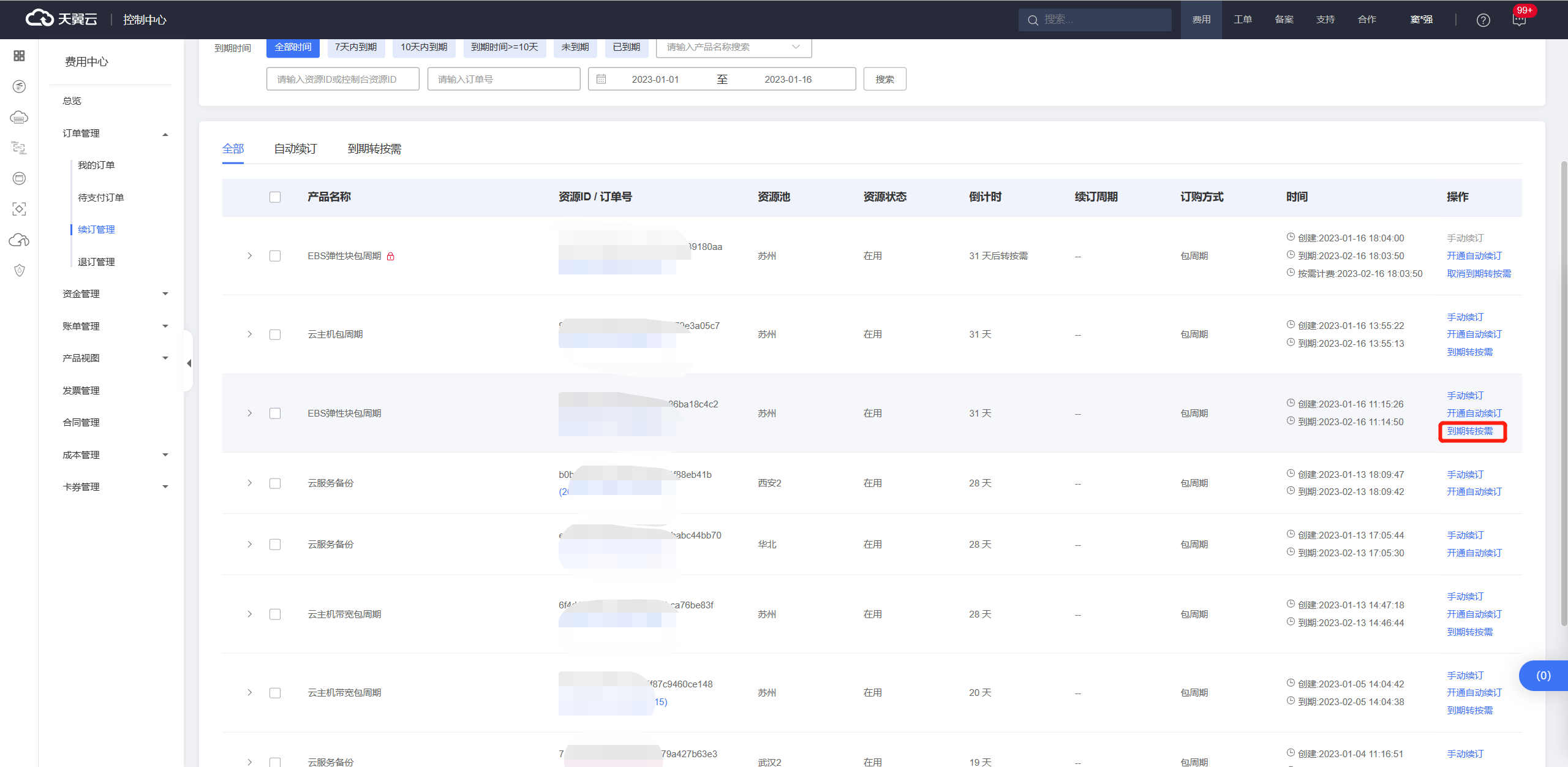Click the calendar icon in date range field
1568x767 pixels.
click(601, 80)
